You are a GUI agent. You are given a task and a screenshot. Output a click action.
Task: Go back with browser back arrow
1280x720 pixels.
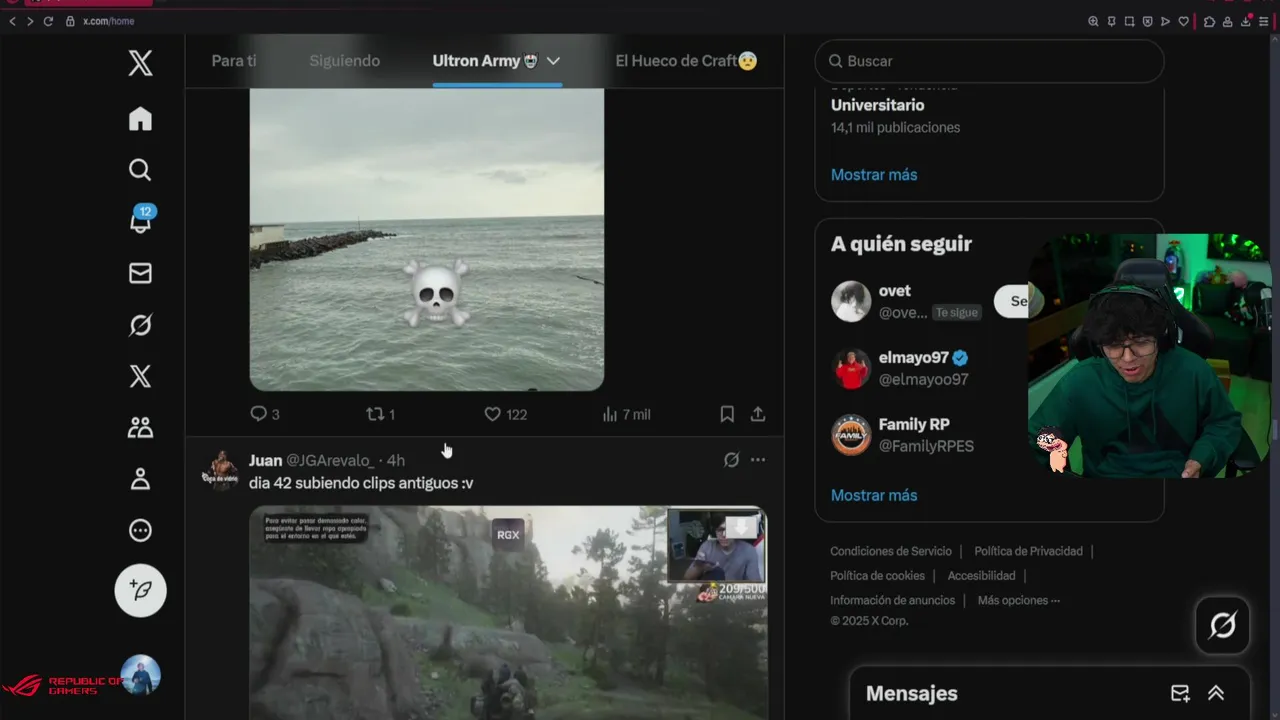click(x=13, y=21)
